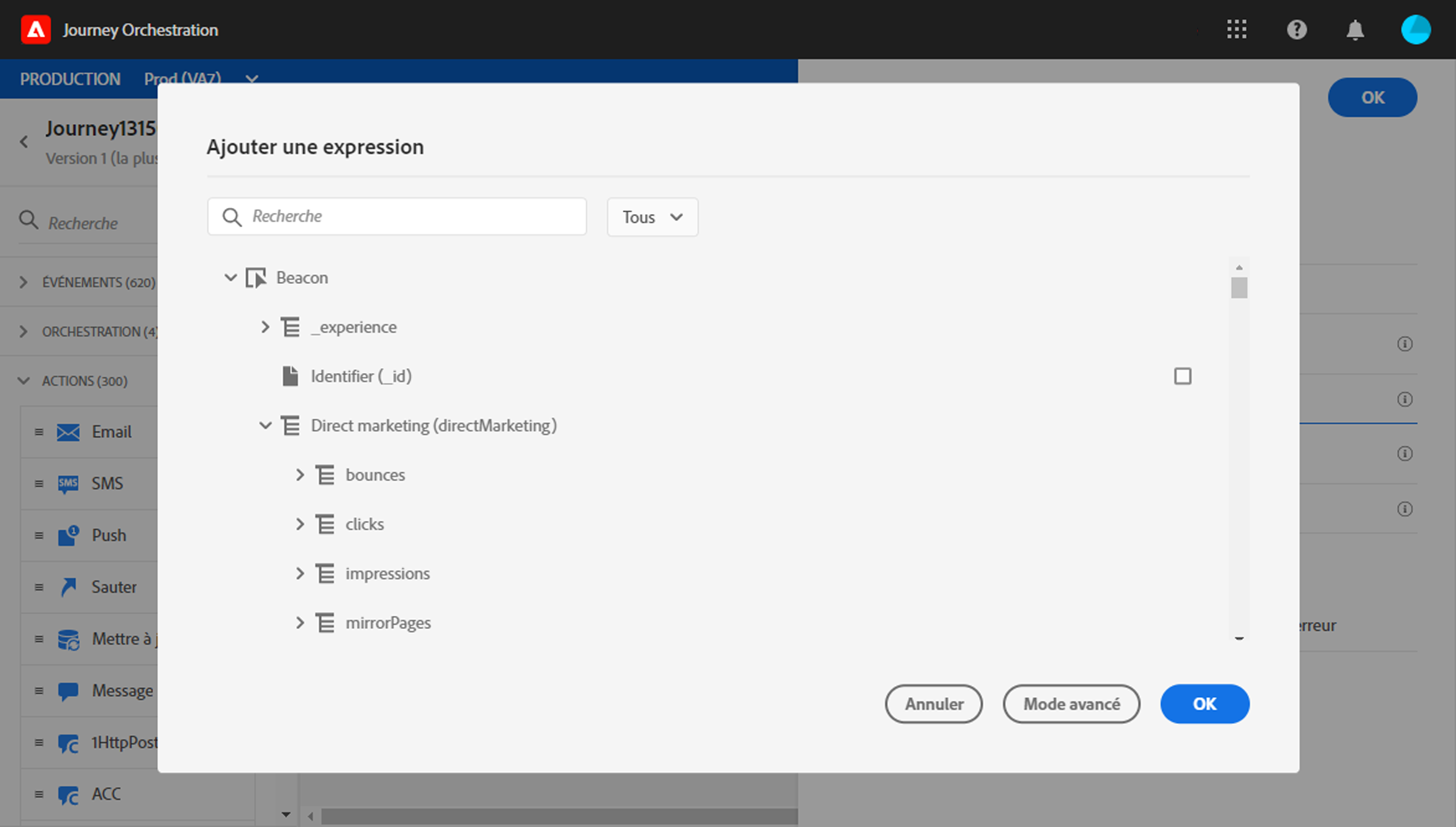Expand the bounces node

(x=300, y=475)
